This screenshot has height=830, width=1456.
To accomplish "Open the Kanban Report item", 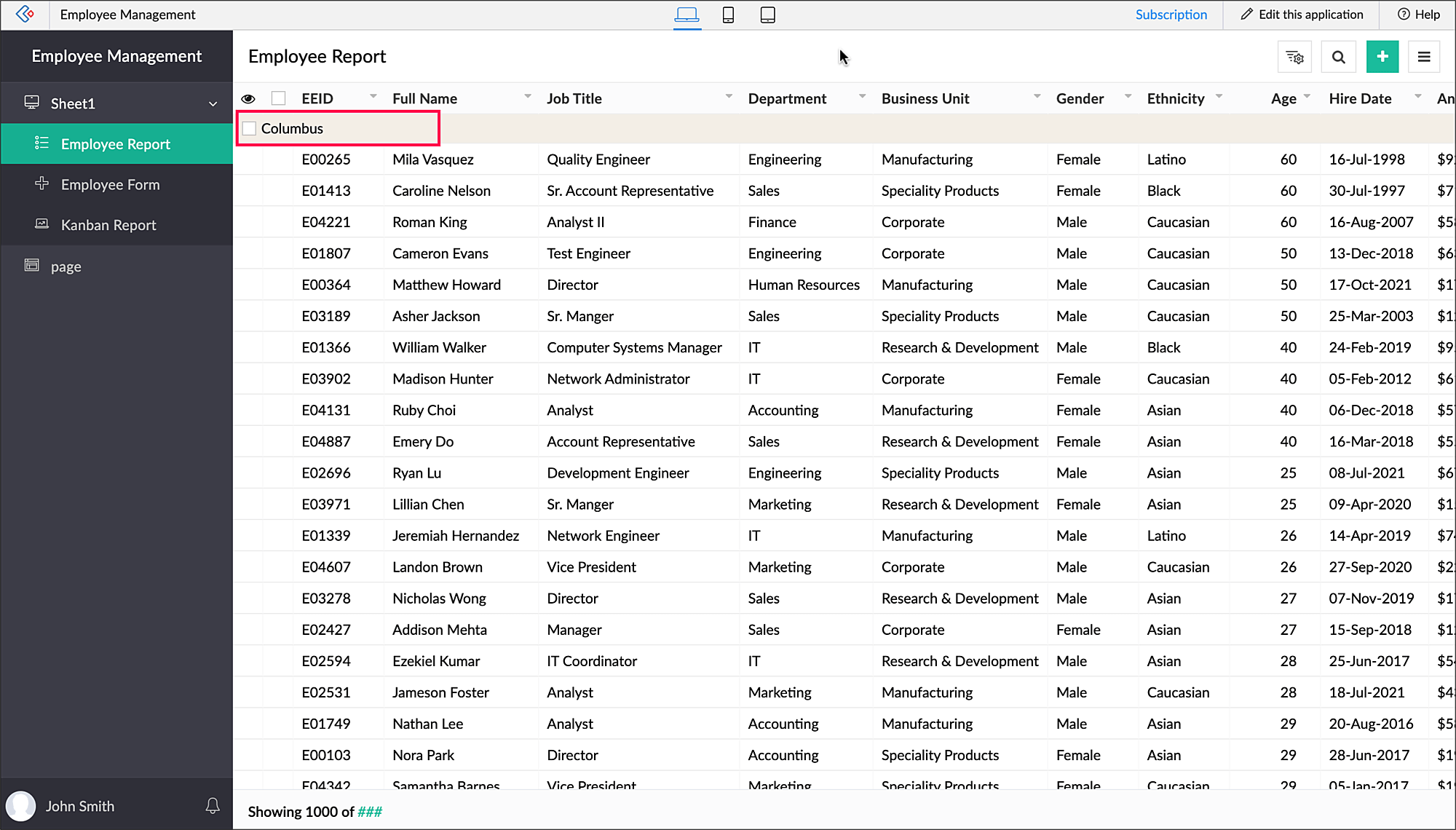I will 108,225.
